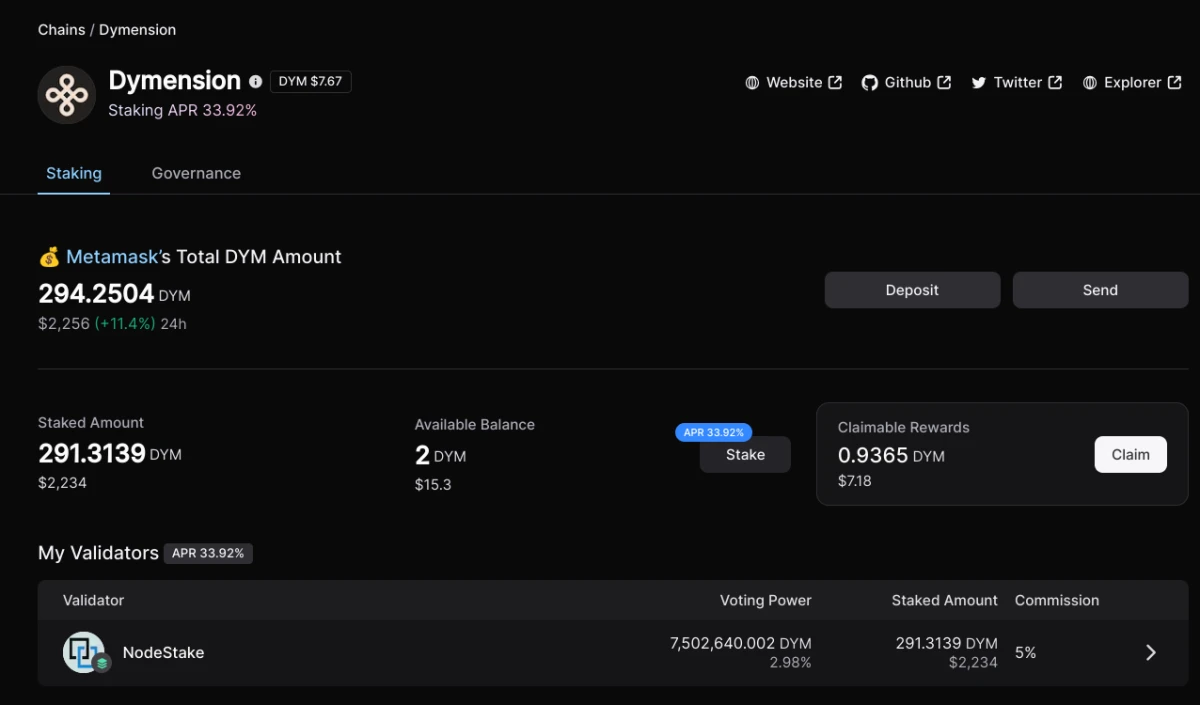
Task: Click the external-link arrow after Explorer
Action: (1175, 83)
